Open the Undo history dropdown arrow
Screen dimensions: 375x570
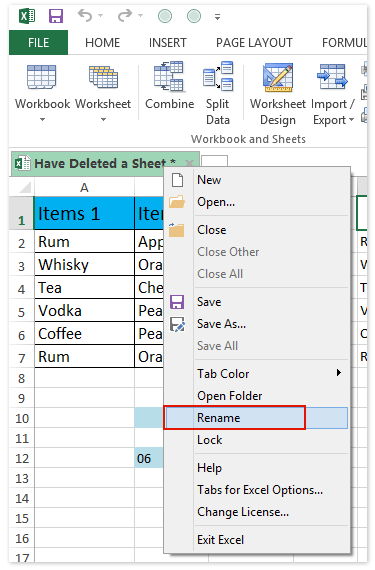(101, 16)
